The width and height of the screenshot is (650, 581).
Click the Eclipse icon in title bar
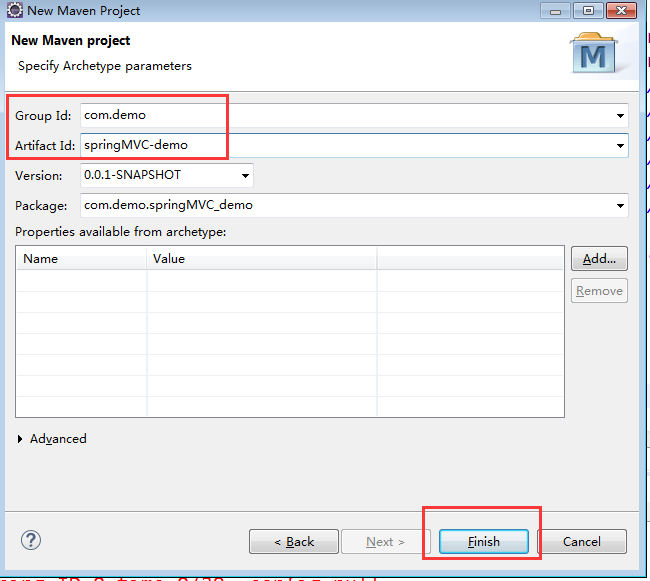click(x=15, y=10)
